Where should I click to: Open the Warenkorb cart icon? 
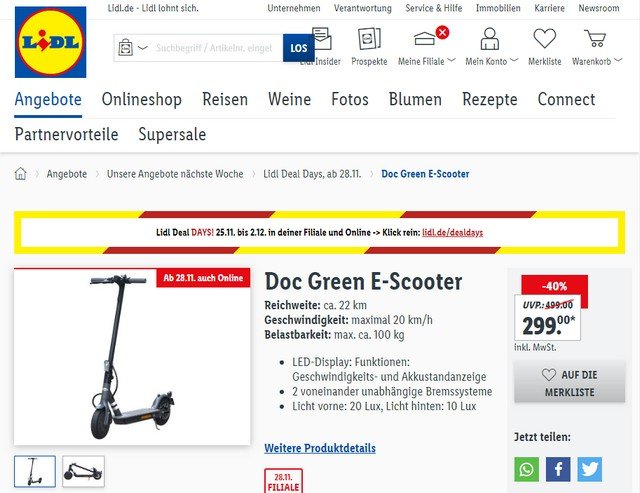point(595,38)
